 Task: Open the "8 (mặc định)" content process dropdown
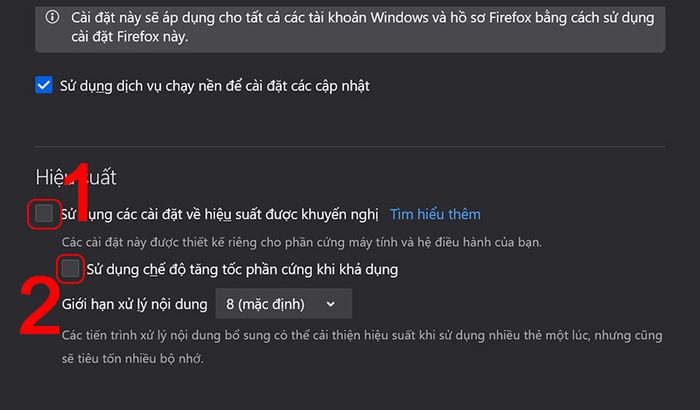tap(283, 304)
